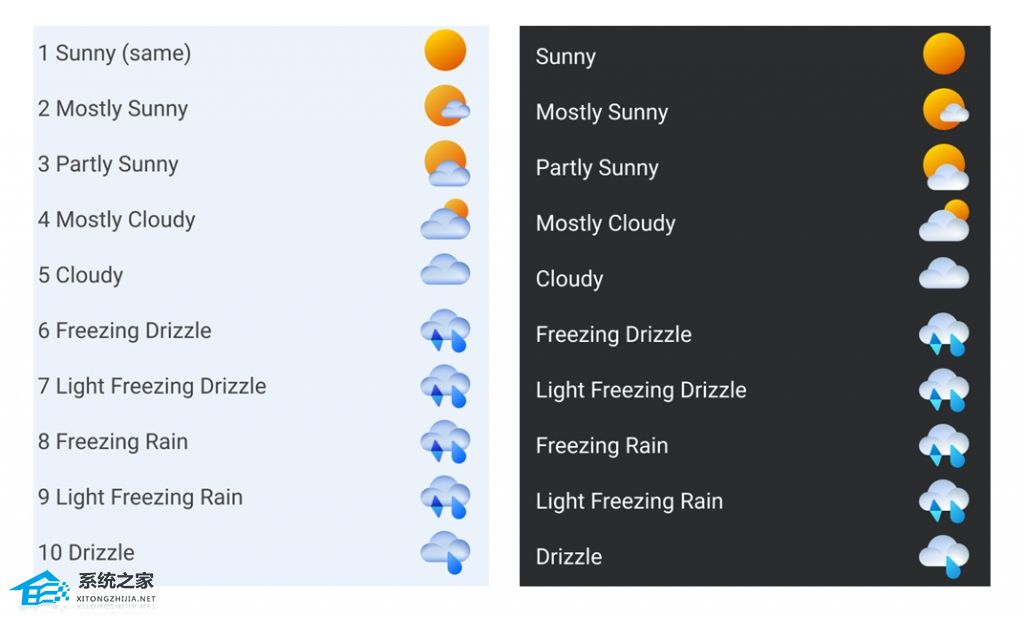Click the Freezing Rain icon in the light panel
Screen dimensions: 1024x617
pyautogui.click(x=446, y=442)
